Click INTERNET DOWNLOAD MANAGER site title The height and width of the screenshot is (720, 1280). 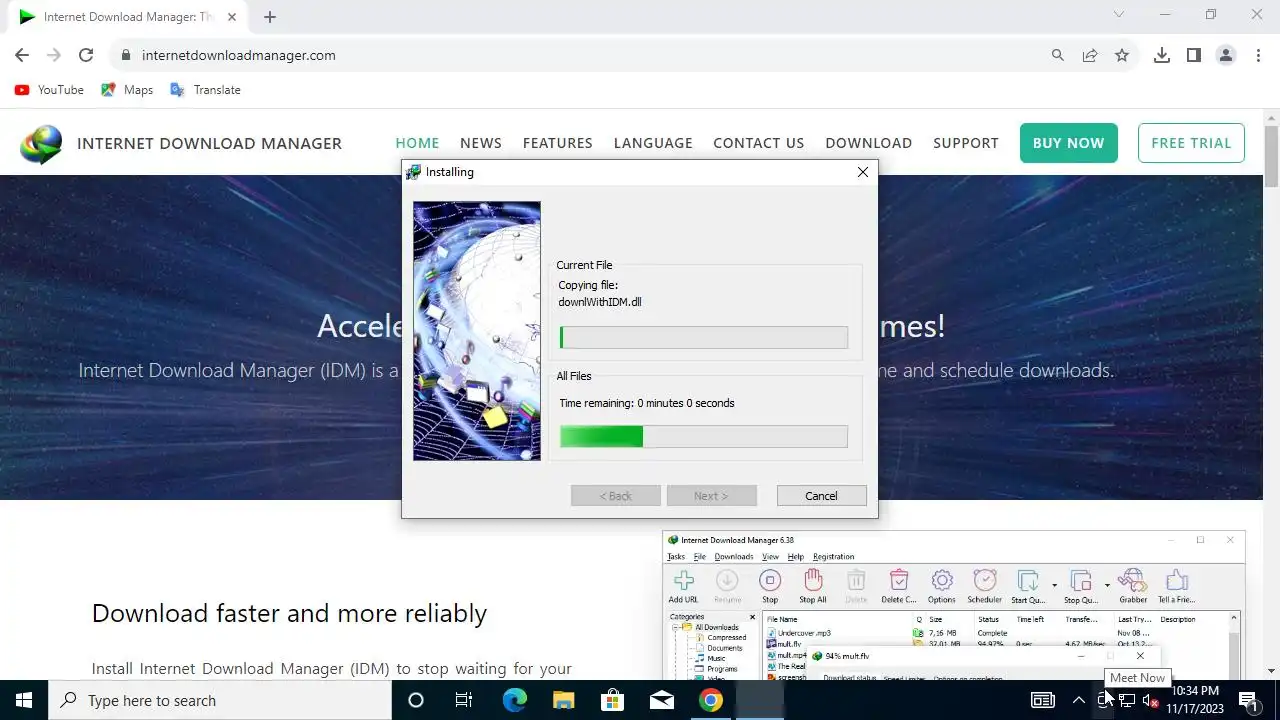(209, 143)
